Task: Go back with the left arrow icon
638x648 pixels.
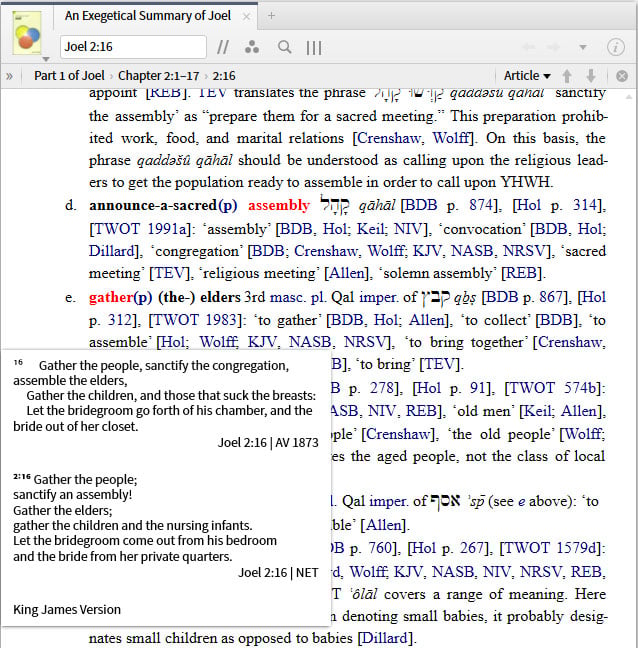Action: coord(528,47)
